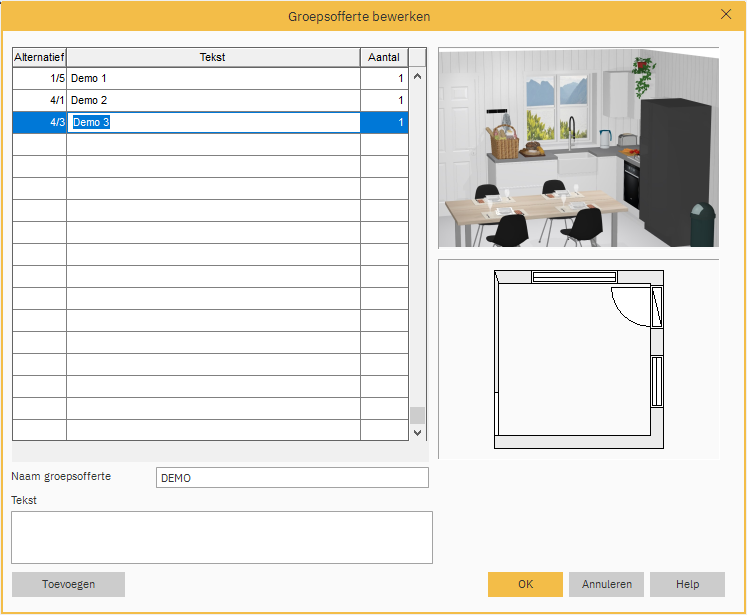This screenshot has height=615, width=747.
Task: Click the first empty row below Demo 3
Action: (212, 144)
